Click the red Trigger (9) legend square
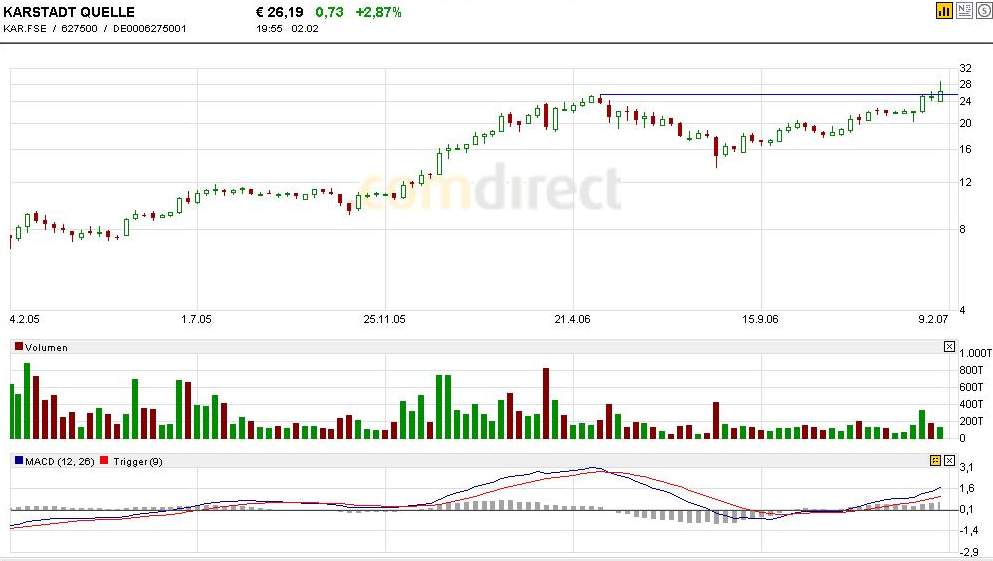This screenshot has width=993, height=561. coord(104,460)
